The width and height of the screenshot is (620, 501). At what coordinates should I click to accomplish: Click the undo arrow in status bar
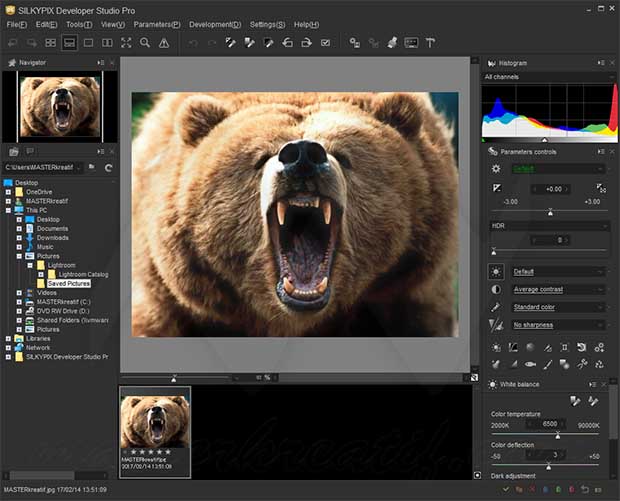[585, 490]
